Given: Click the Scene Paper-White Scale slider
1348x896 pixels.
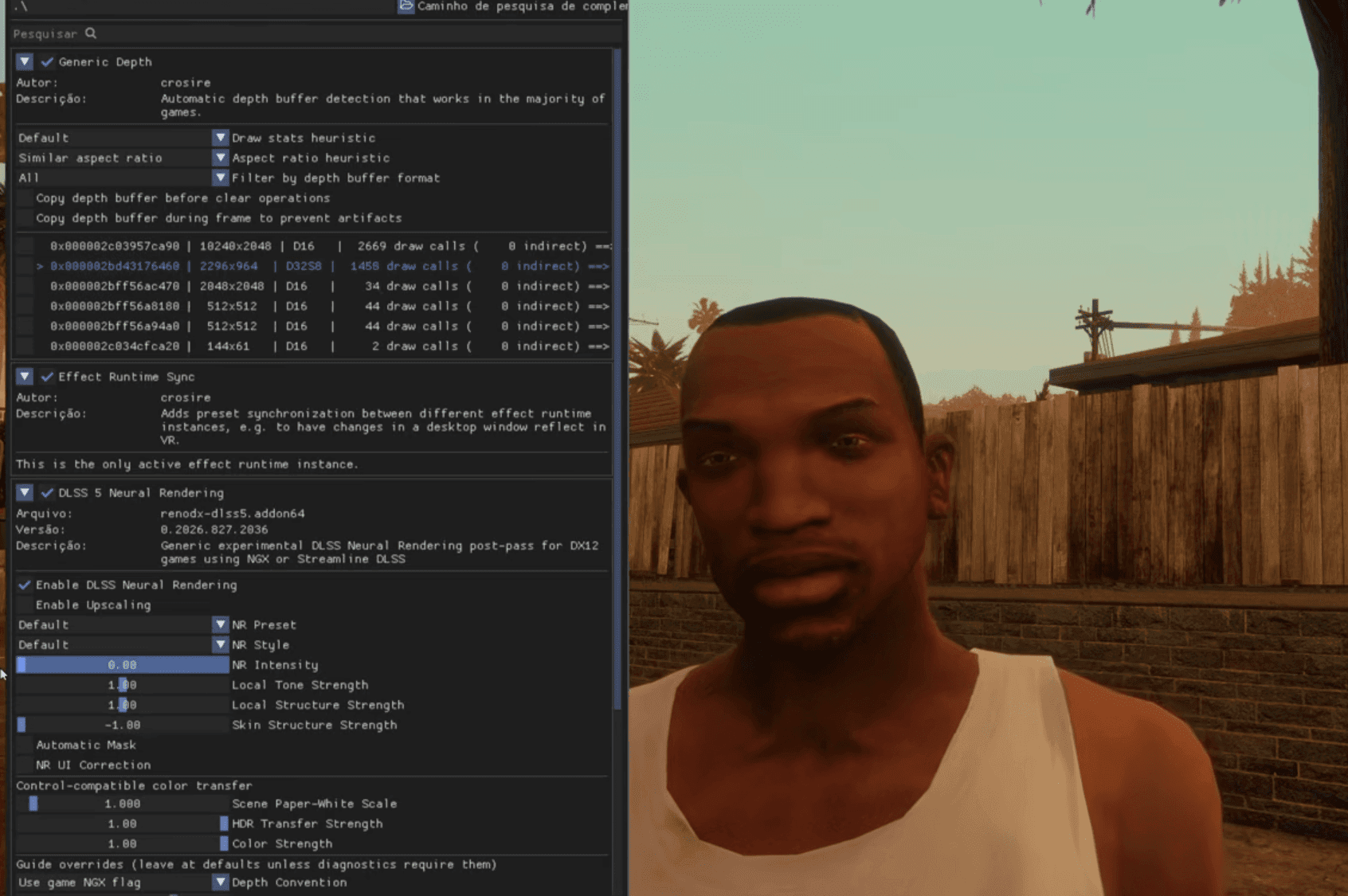Looking at the screenshot, I should click(123, 804).
